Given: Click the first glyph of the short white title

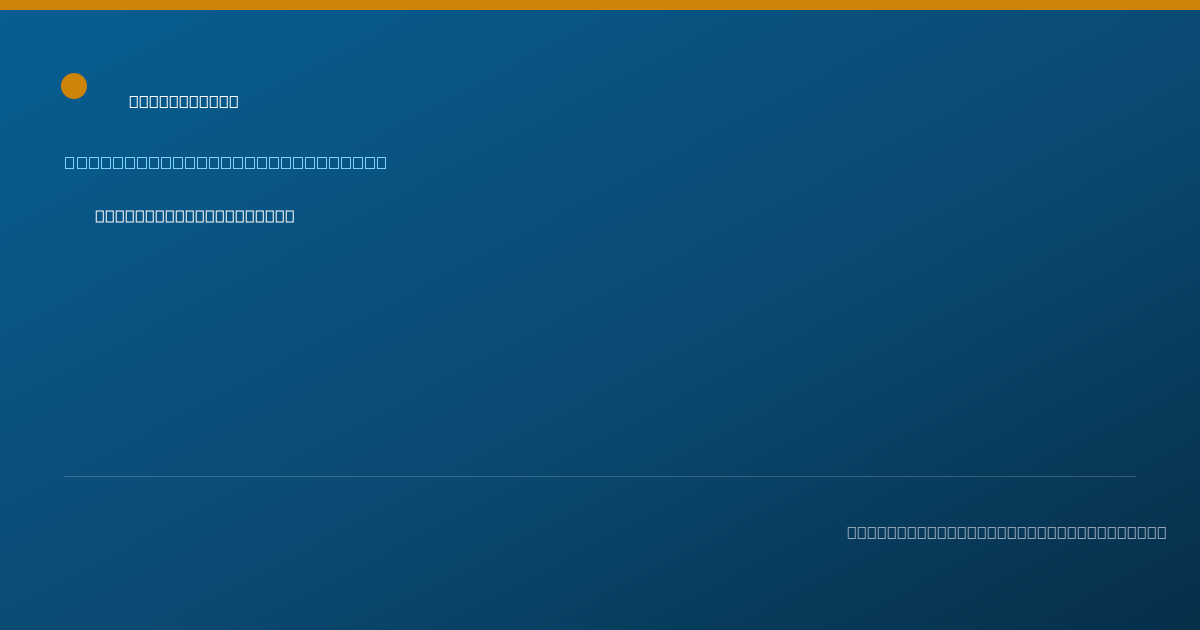Looking at the screenshot, I should click(x=134, y=101).
